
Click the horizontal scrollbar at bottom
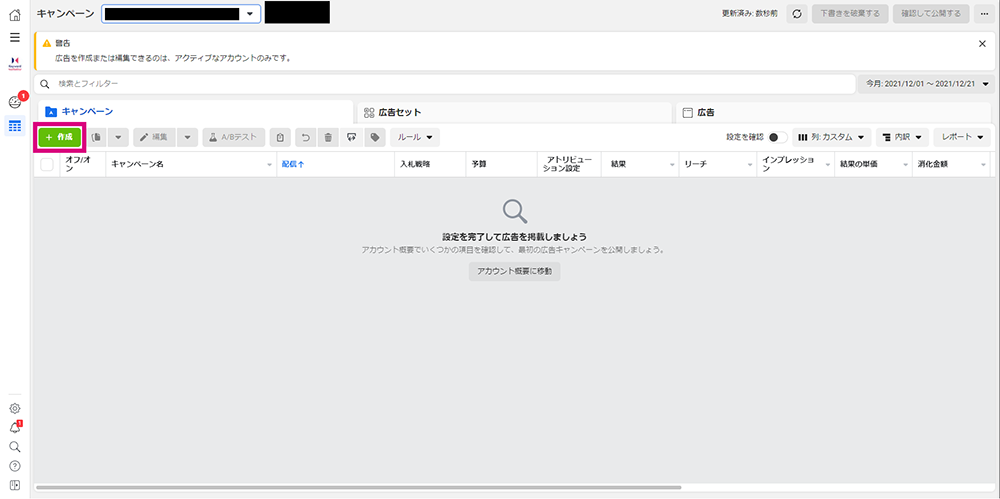[358, 488]
